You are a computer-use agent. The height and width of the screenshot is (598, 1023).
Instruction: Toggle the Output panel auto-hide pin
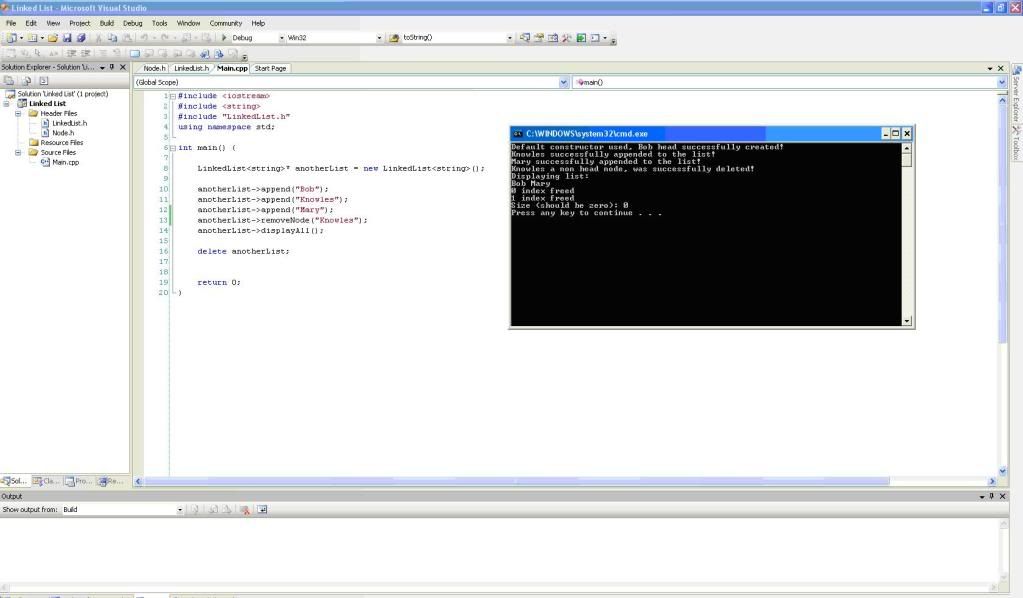992,496
